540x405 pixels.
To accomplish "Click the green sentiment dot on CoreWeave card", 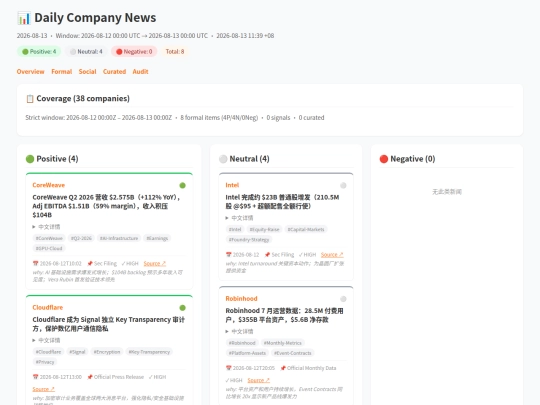I will point(183,185).
